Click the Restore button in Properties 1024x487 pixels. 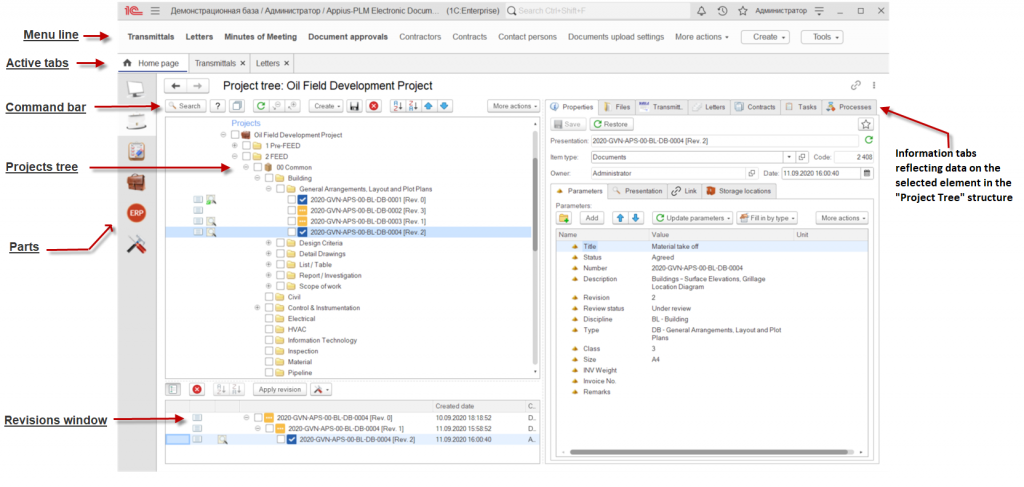point(611,124)
